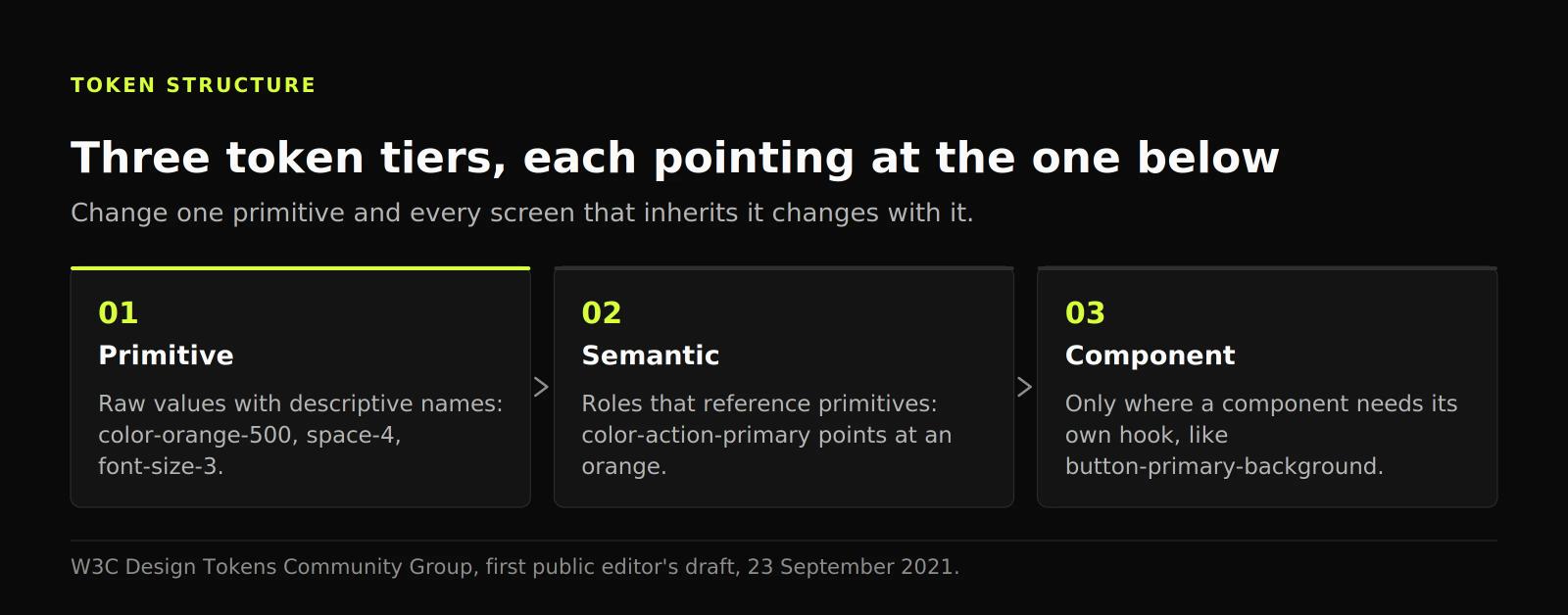Screen dimensions: 1568x615
Task: Click the chevron between Semantic and Component
Action: pyautogui.click(x=1025, y=387)
